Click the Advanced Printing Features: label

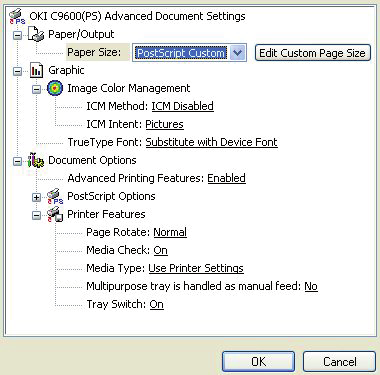click(x=136, y=178)
